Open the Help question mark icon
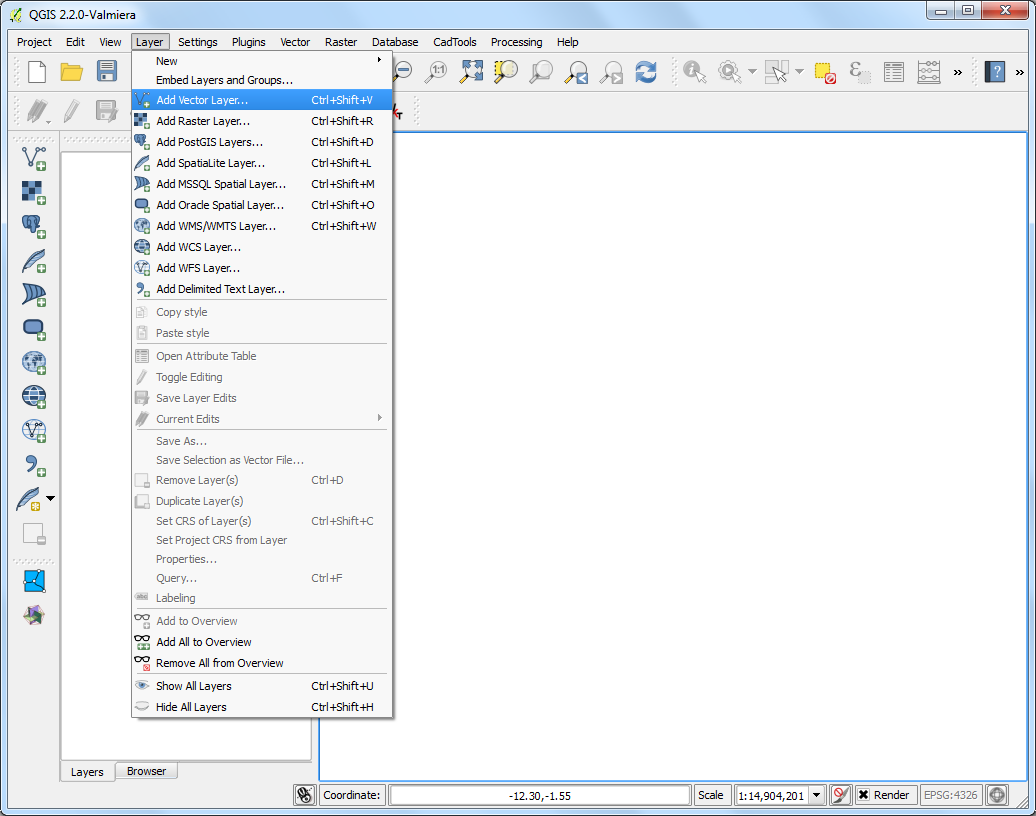This screenshot has height=816, width=1036. point(994,71)
